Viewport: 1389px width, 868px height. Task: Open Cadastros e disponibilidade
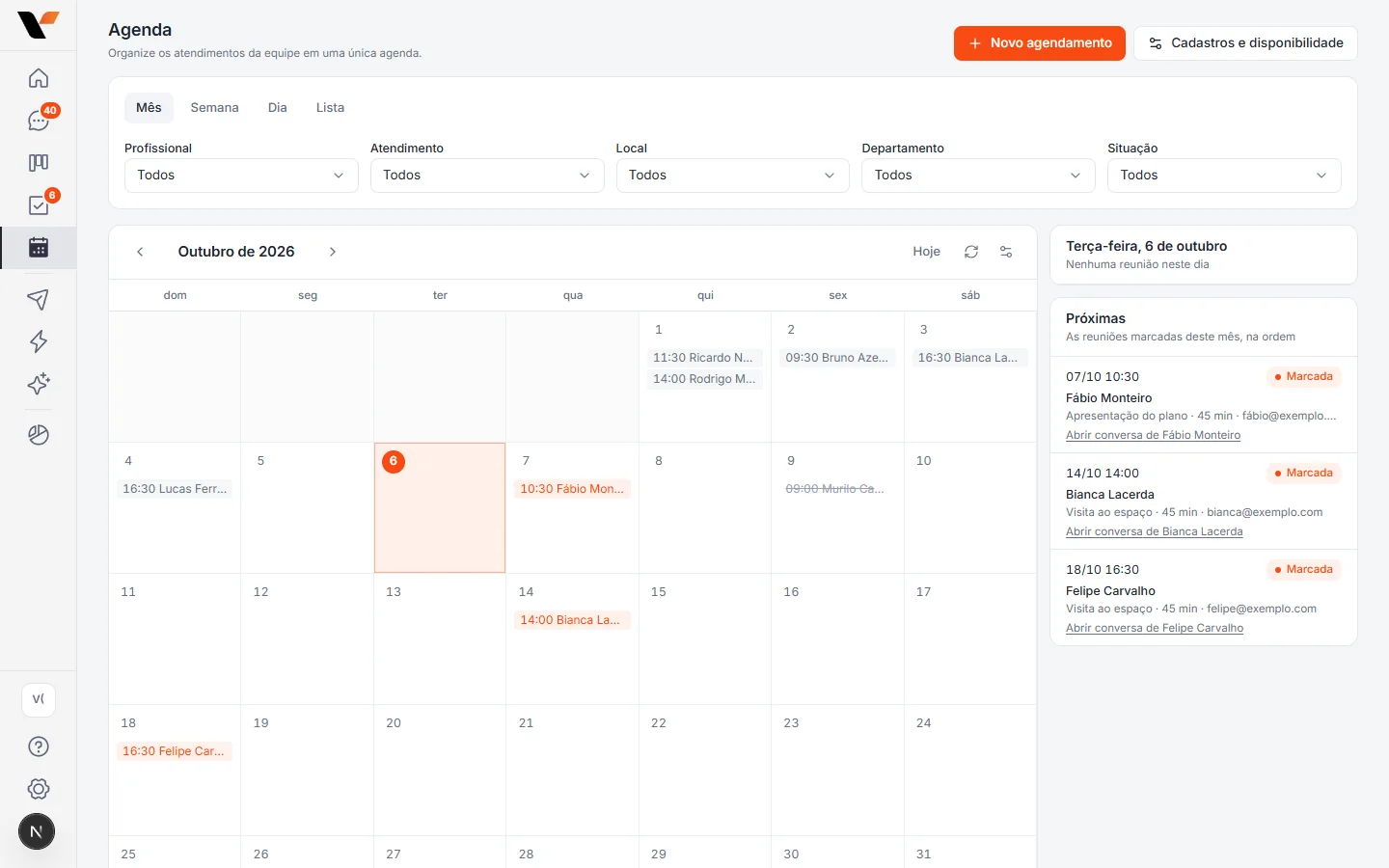[1245, 43]
